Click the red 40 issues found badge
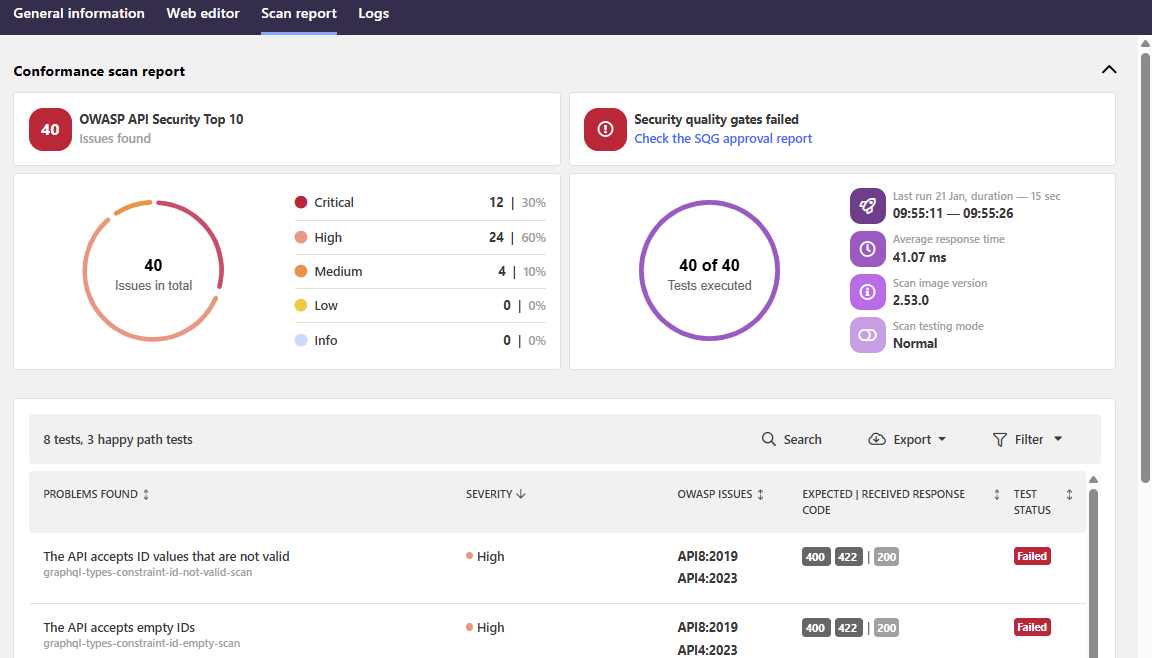The width and height of the screenshot is (1152, 658). click(50, 129)
